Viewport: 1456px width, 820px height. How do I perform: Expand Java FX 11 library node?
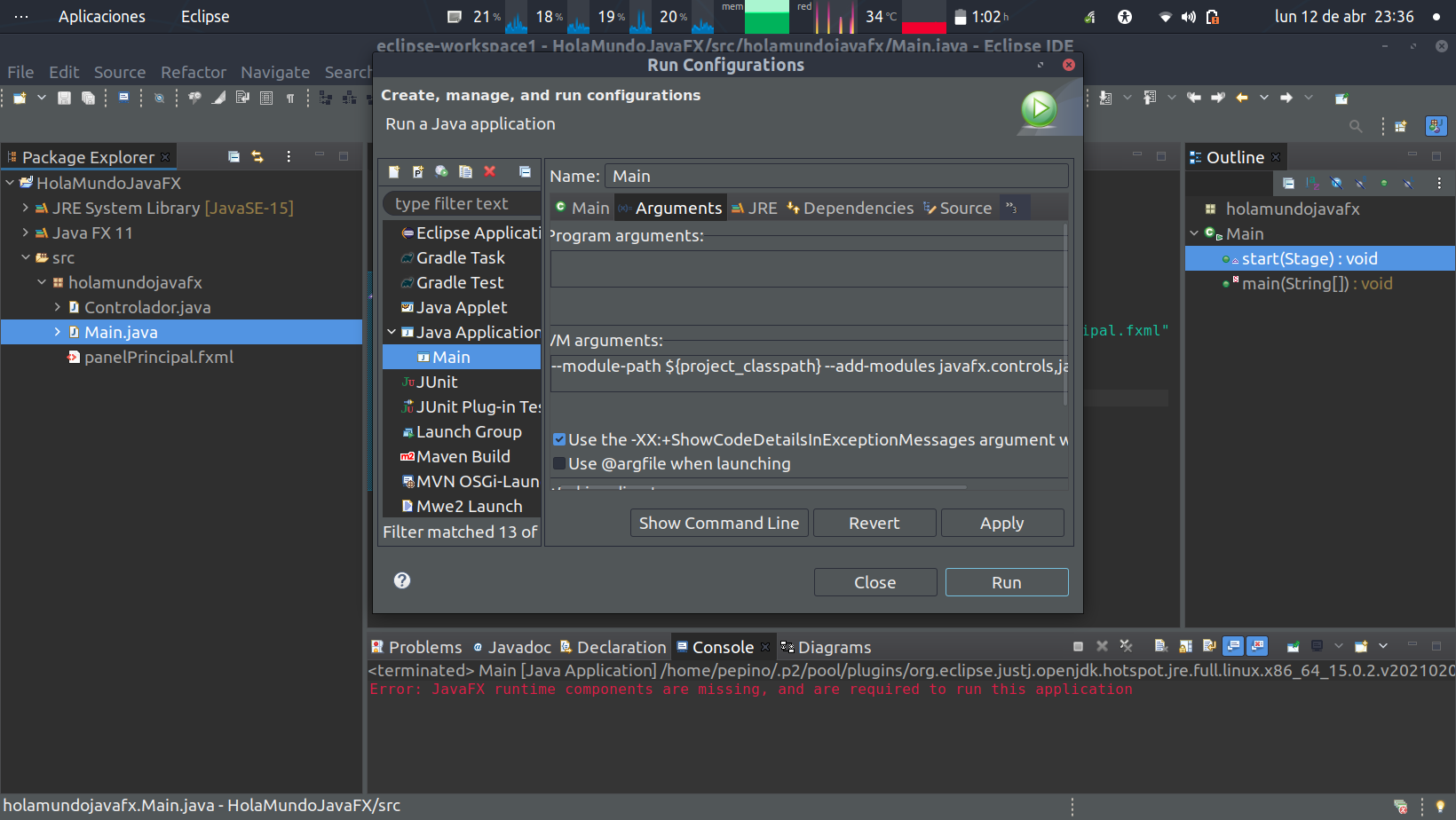point(26,233)
